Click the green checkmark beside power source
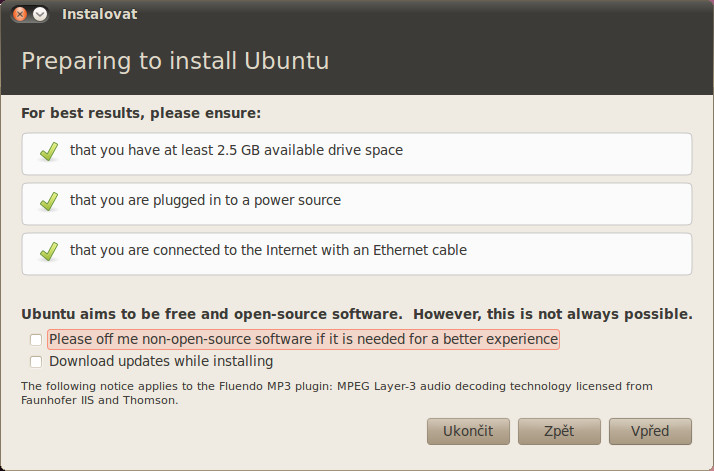 click(48, 201)
